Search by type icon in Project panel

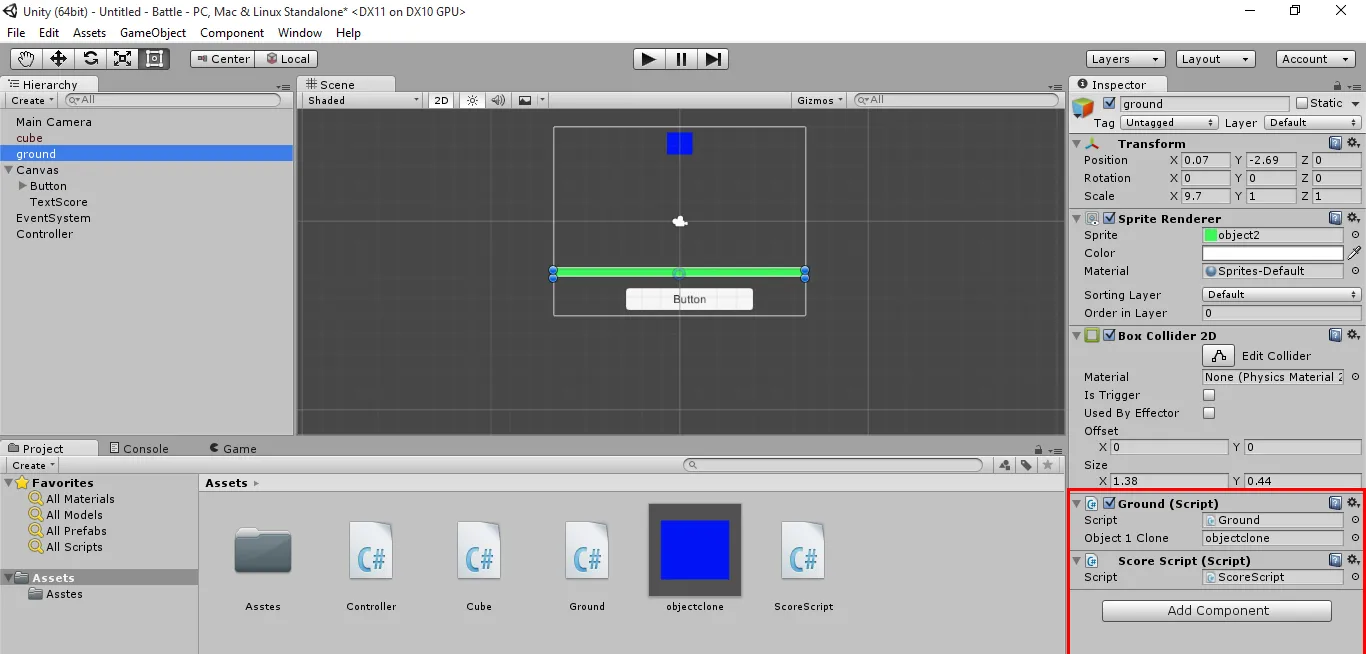(x=1005, y=465)
